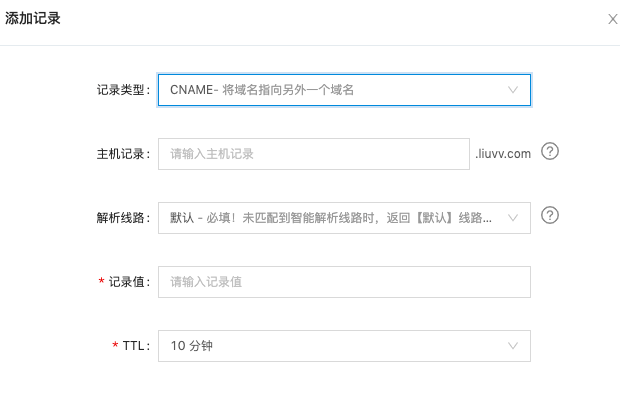Click the 记录值 field label

point(129,282)
